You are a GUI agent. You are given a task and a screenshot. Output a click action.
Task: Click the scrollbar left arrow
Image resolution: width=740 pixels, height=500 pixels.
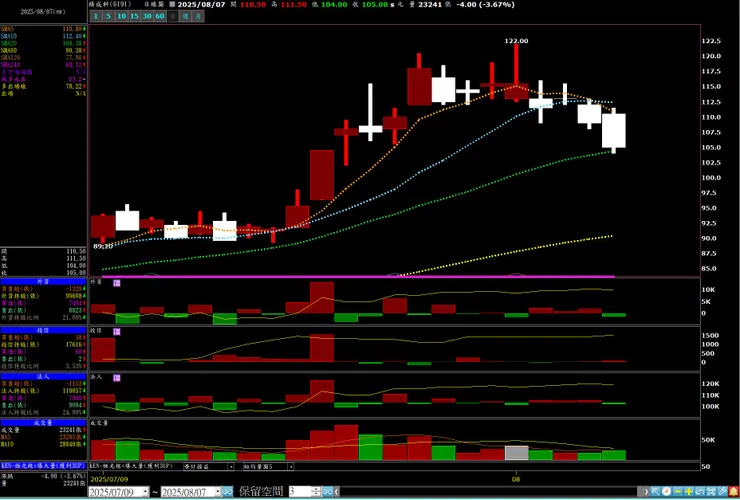pos(336,492)
